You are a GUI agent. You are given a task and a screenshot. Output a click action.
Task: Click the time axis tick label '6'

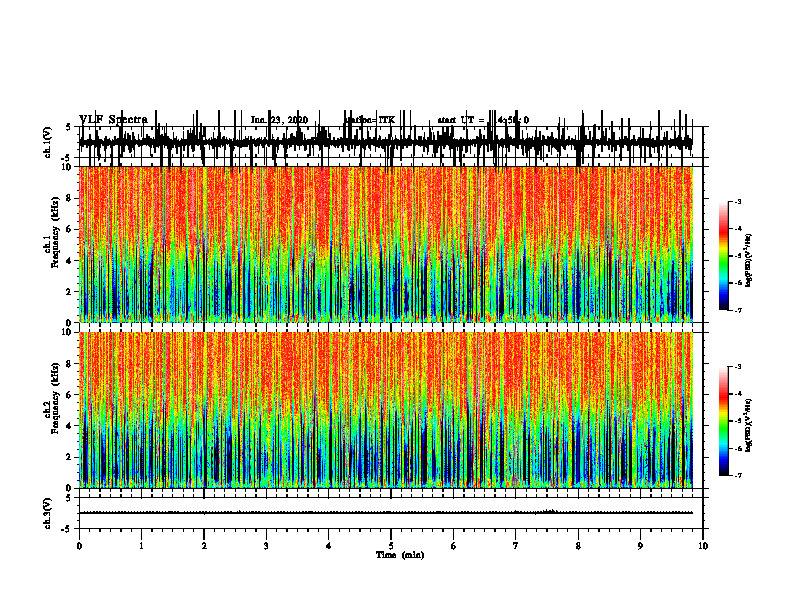(454, 546)
